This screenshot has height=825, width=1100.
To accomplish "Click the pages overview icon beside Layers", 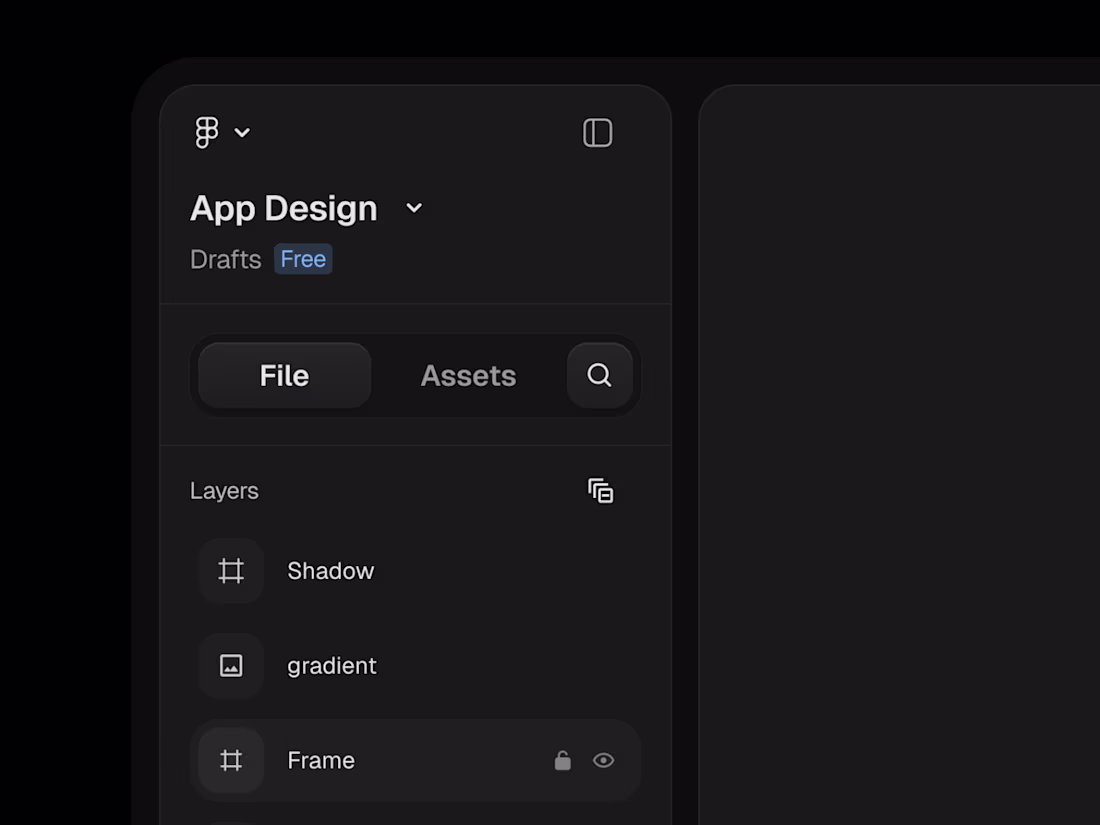I will (x=601, y=490).
